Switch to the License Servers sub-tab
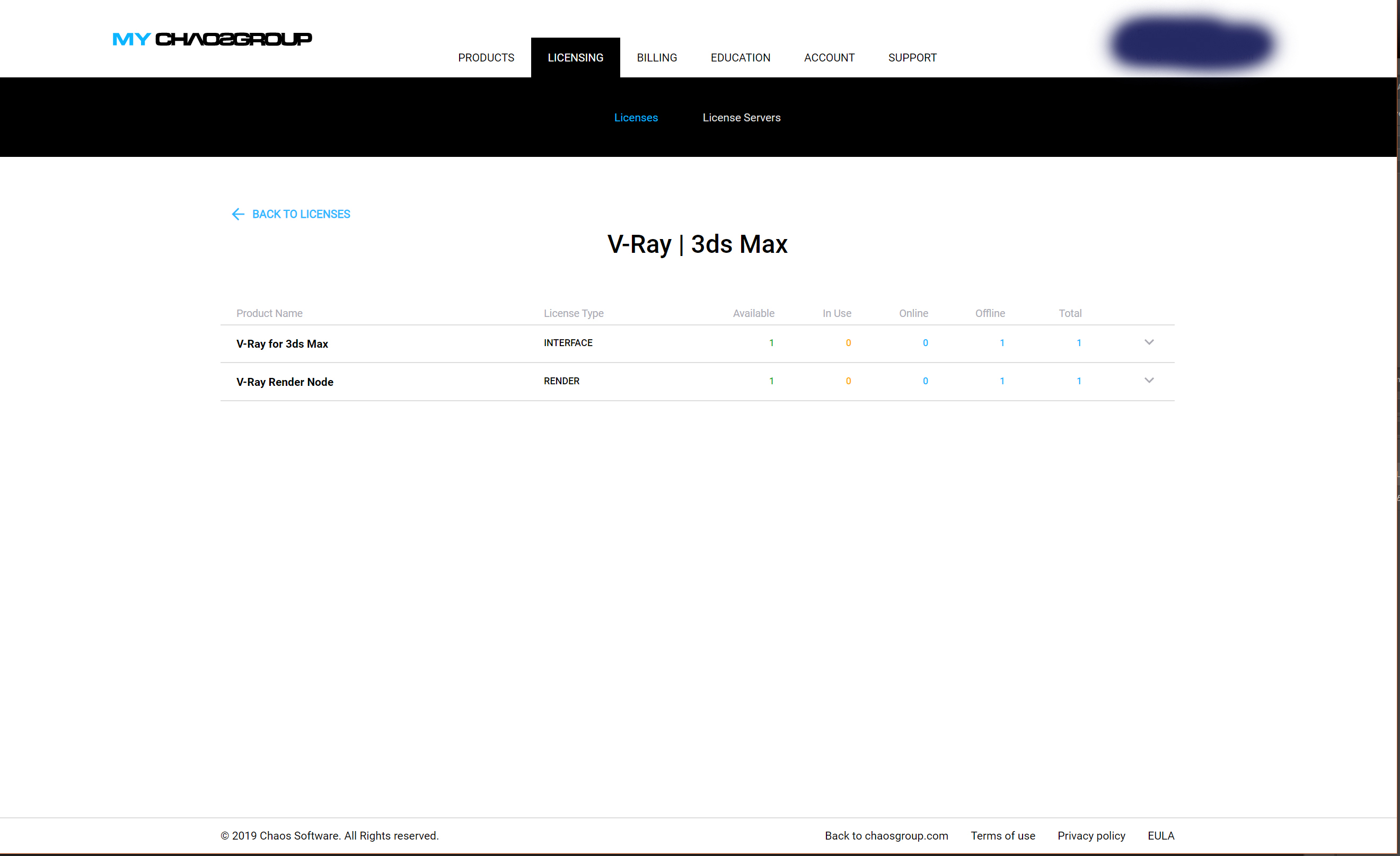 click(741, 118)
